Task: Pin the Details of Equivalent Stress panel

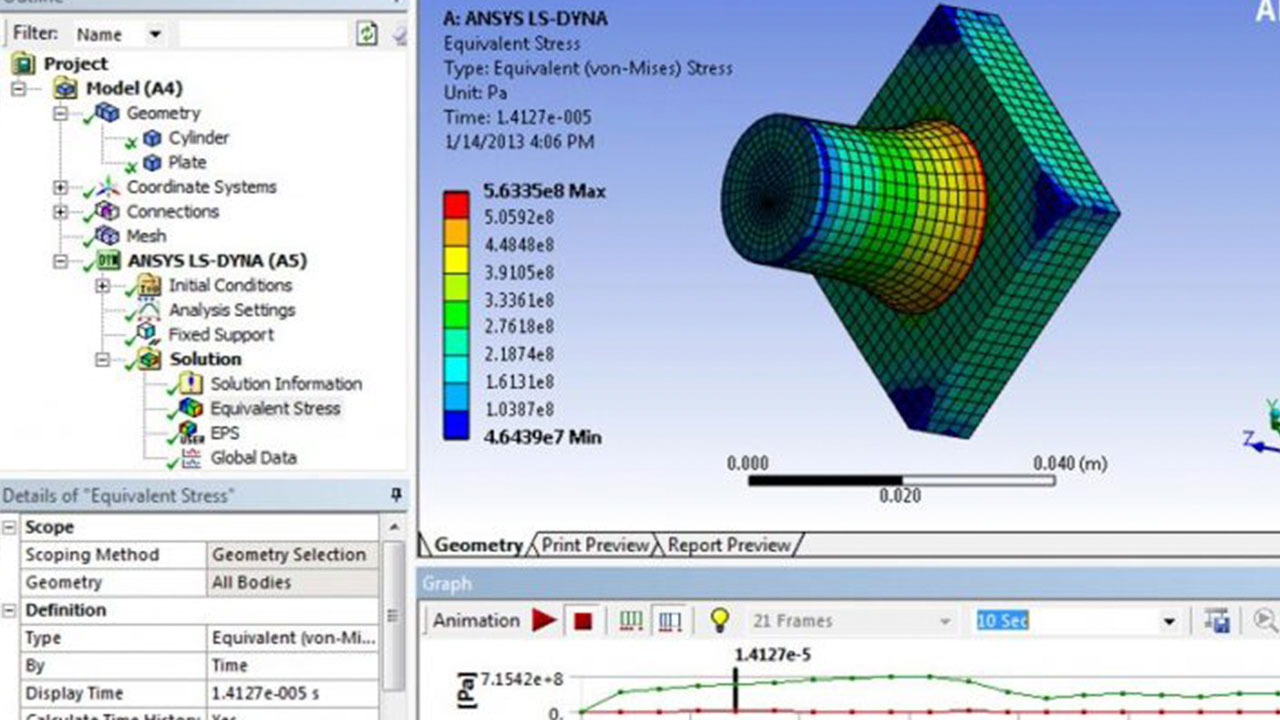Action: pyautogui.click(x=396, y=495)
